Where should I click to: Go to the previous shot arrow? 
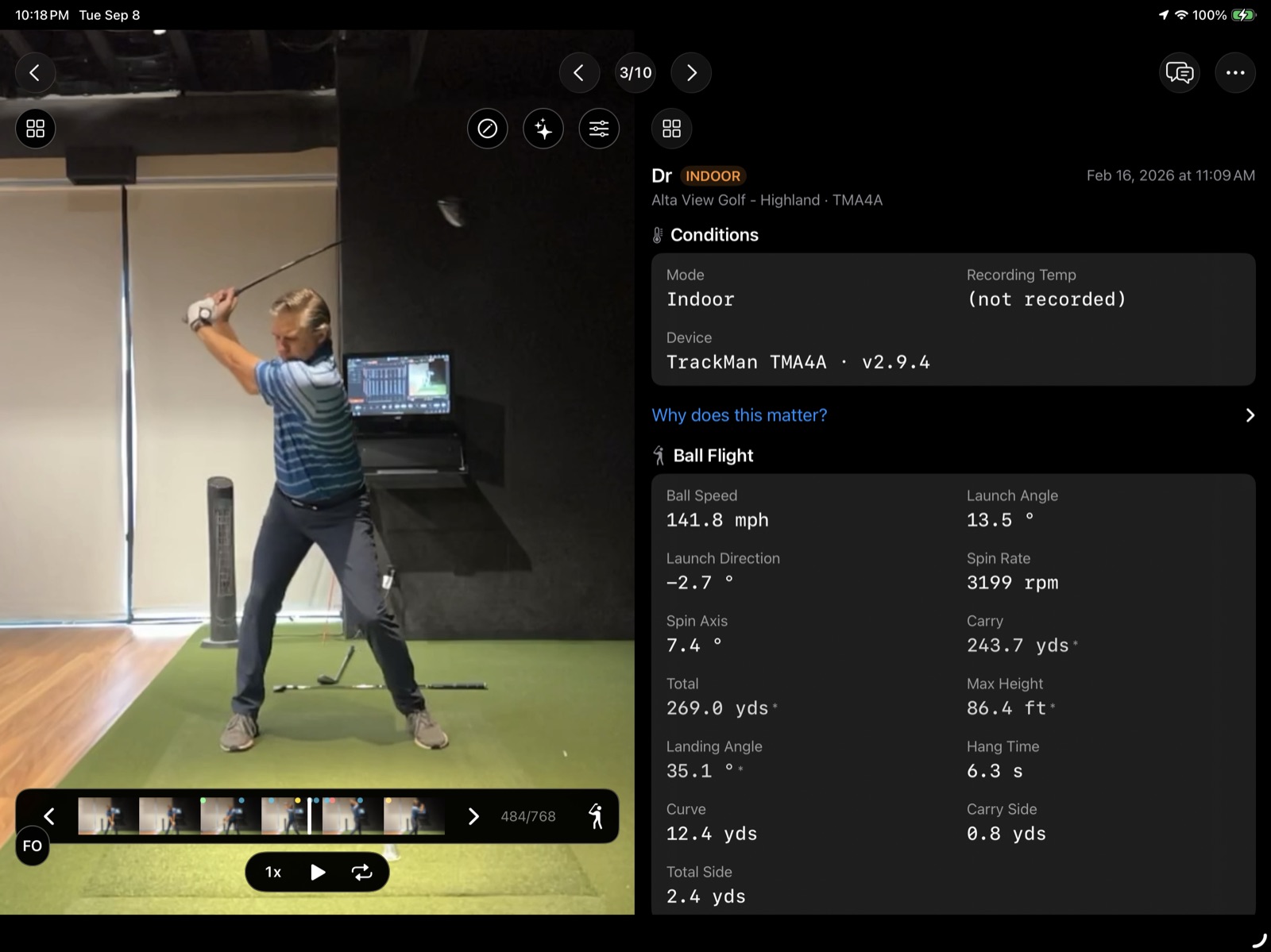click(579, 73)
